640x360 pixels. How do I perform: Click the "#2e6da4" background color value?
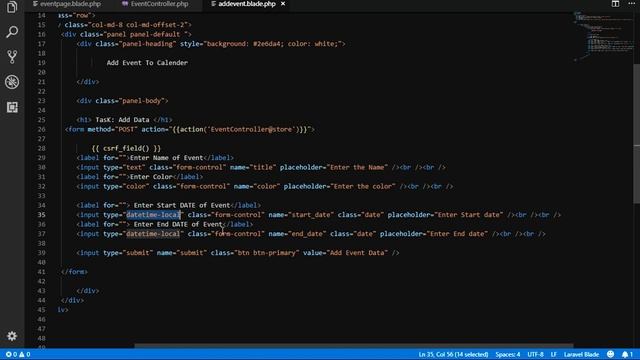point(267,44)
